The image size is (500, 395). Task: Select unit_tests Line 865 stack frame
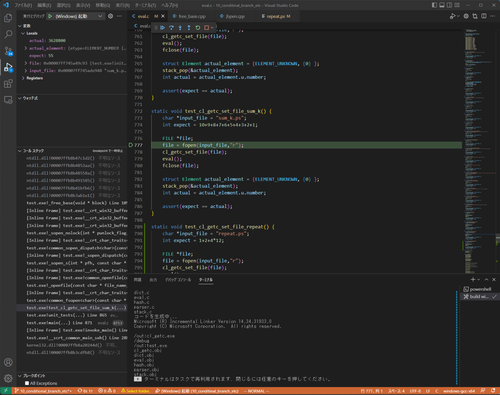click(72, 315)
